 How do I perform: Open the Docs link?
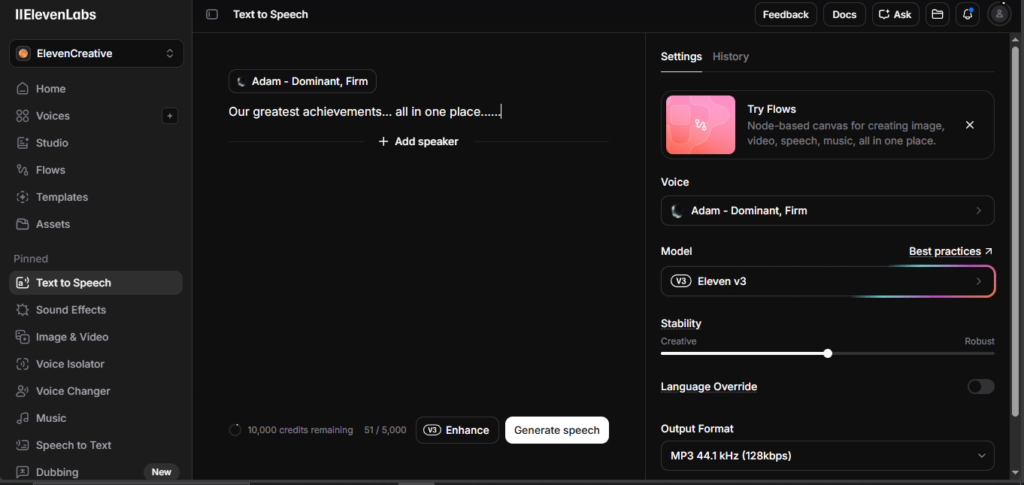tap(844, 14)
